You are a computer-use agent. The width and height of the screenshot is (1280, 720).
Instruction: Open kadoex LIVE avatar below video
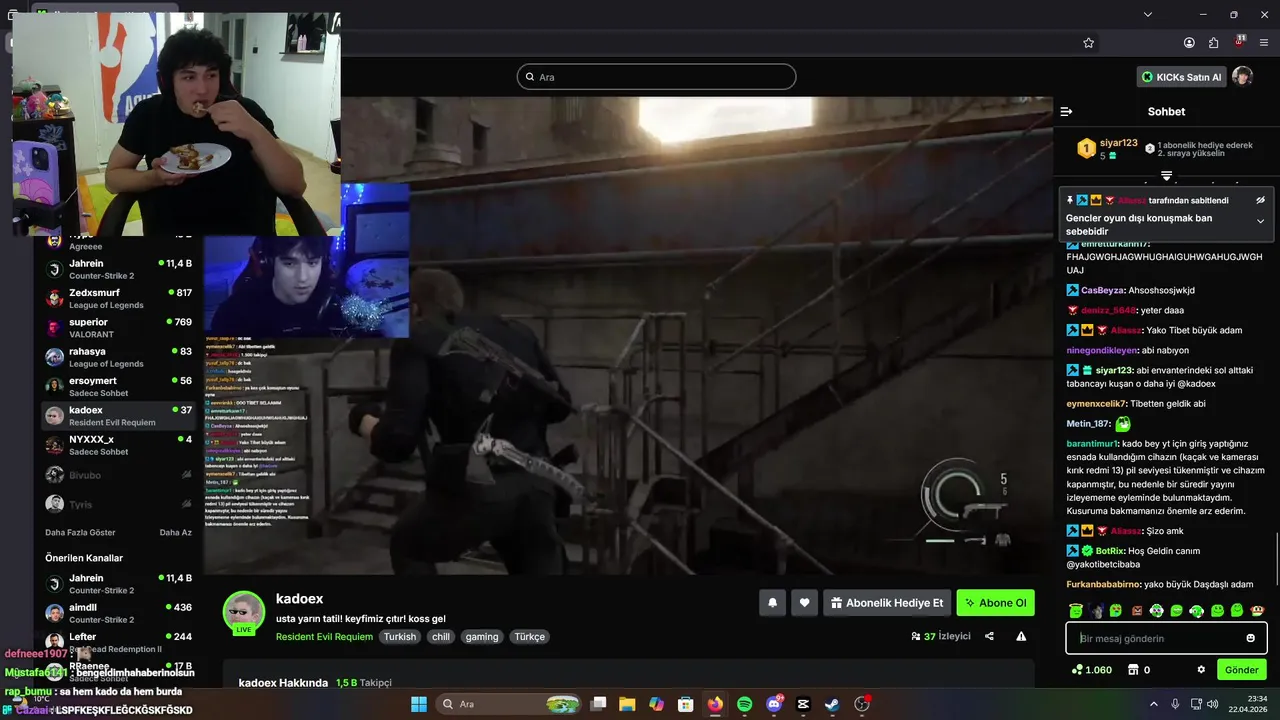click(x=243, y=613)
